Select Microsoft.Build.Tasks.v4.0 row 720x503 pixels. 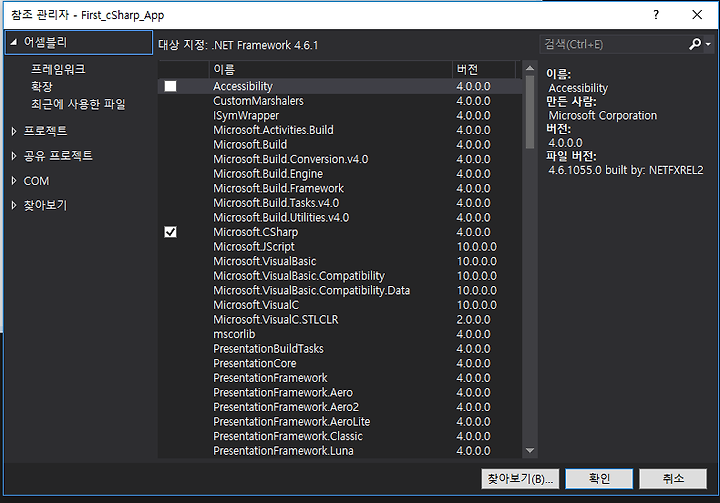click(x=340, y=203)
